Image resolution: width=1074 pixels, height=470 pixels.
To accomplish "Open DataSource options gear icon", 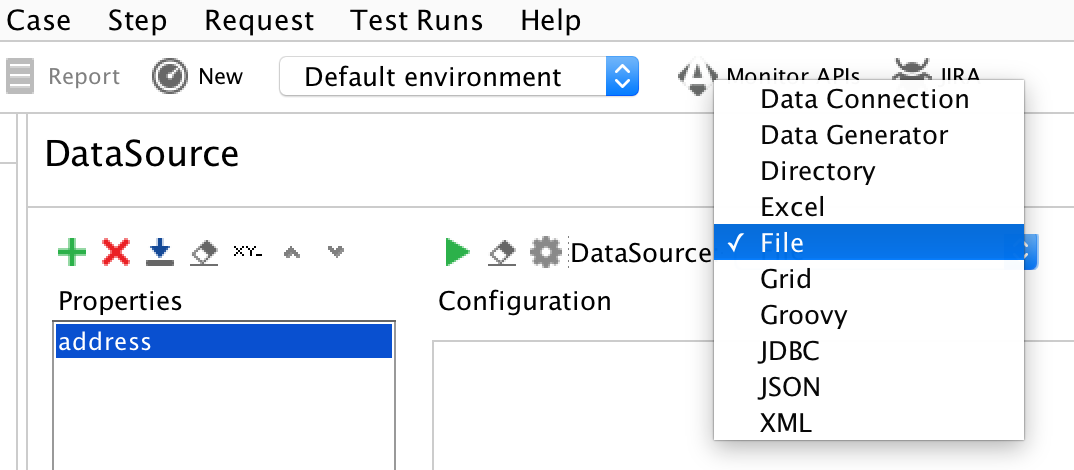I will [x=545, y=252].
